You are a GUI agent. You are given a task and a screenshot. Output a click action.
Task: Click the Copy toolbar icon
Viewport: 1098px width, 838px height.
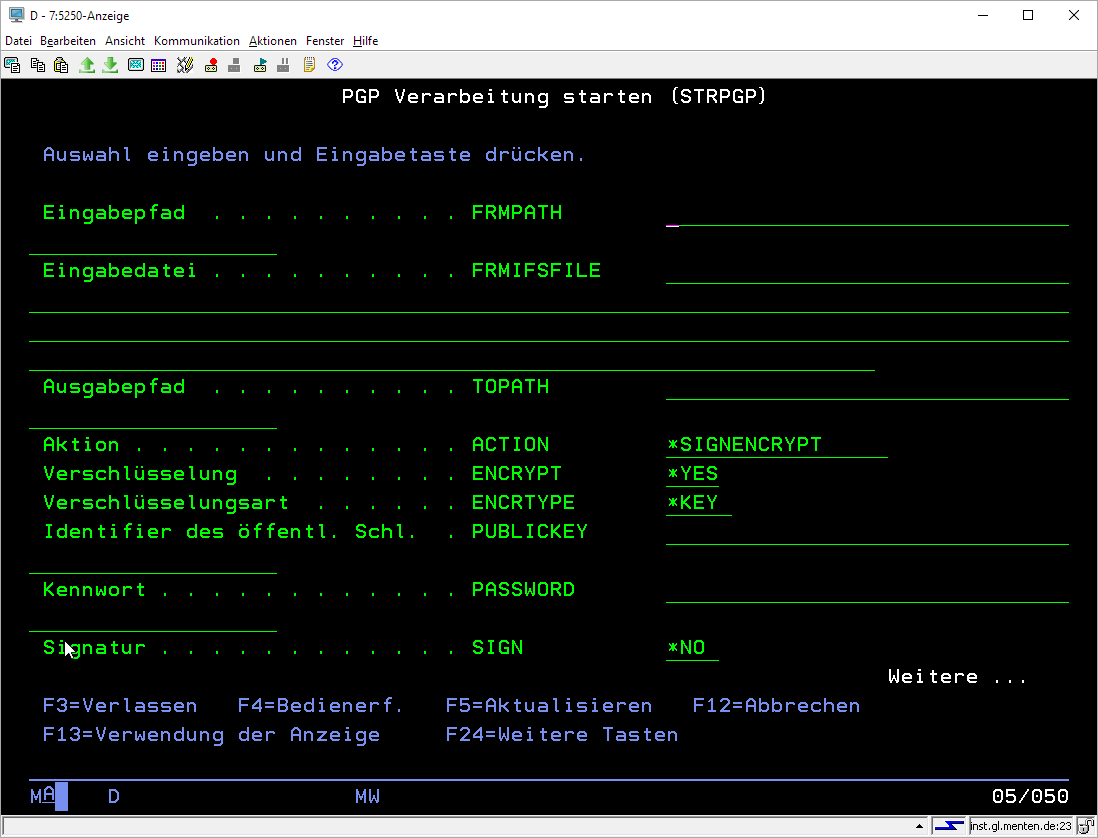(x=37, y=65)
